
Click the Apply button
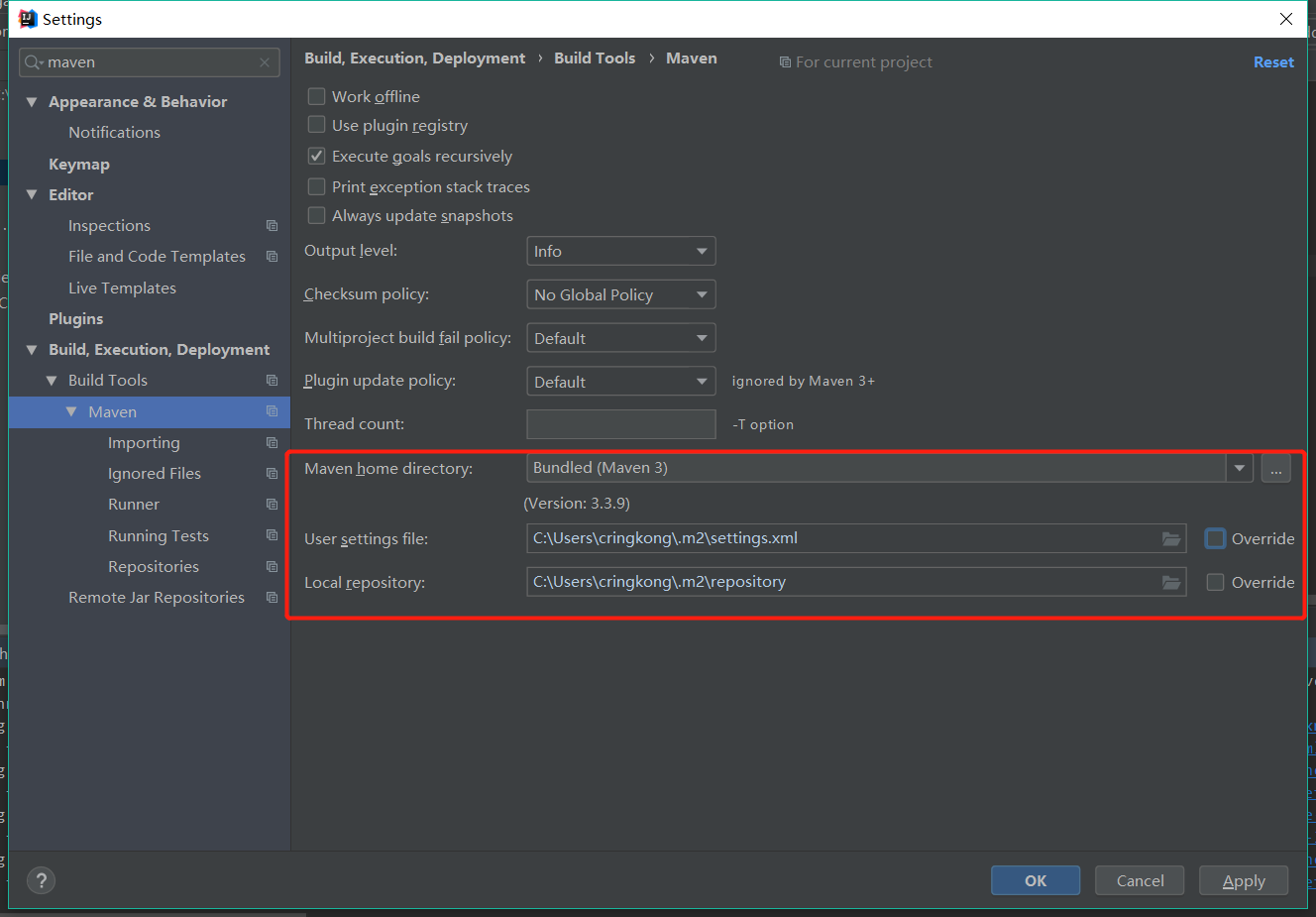(1244, 880)
